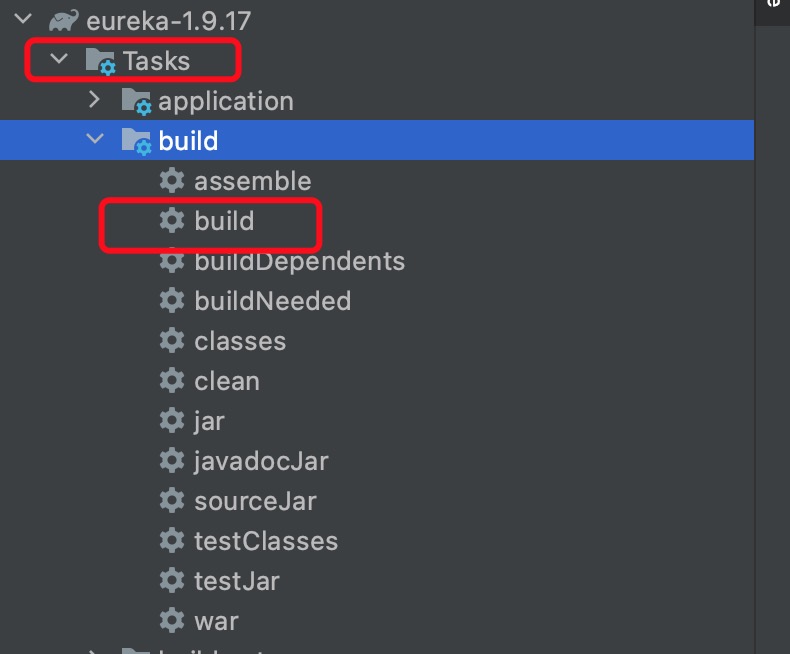Click the highlighted build folder icon
This screenshot has height=654, width=790.
(136, 141)
